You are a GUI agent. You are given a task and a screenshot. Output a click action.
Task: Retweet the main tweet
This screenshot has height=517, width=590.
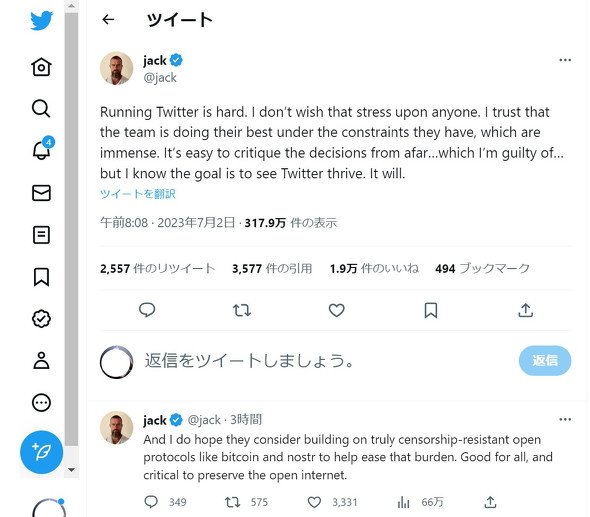(242, 310)
